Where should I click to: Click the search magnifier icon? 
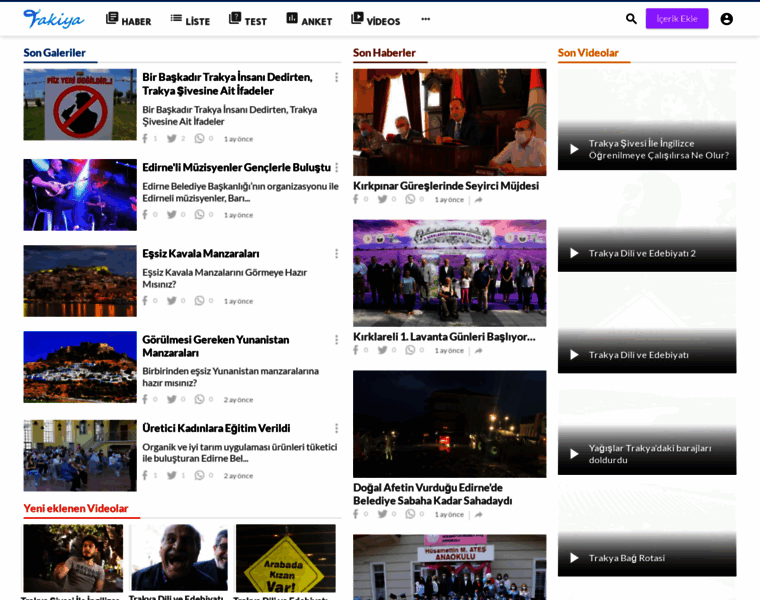(x=631, y=19)
